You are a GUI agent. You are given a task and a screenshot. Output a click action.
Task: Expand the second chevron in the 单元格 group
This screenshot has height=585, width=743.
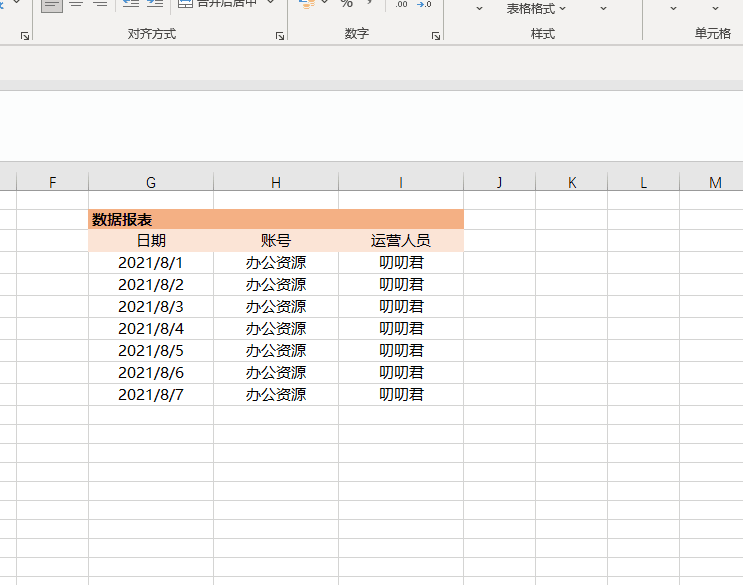pos(716,9)
